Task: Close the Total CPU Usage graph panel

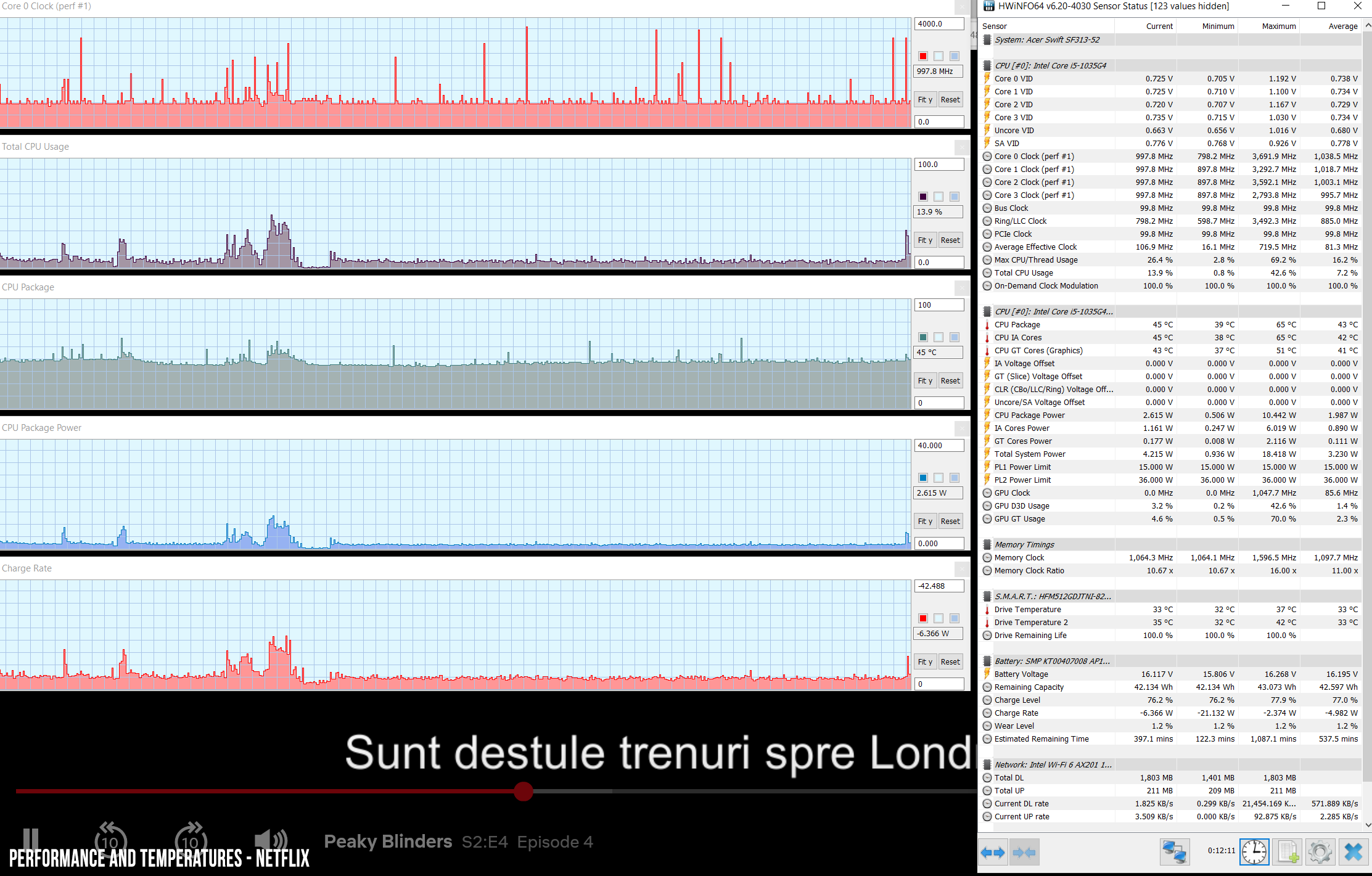Action: click(962, 147)
